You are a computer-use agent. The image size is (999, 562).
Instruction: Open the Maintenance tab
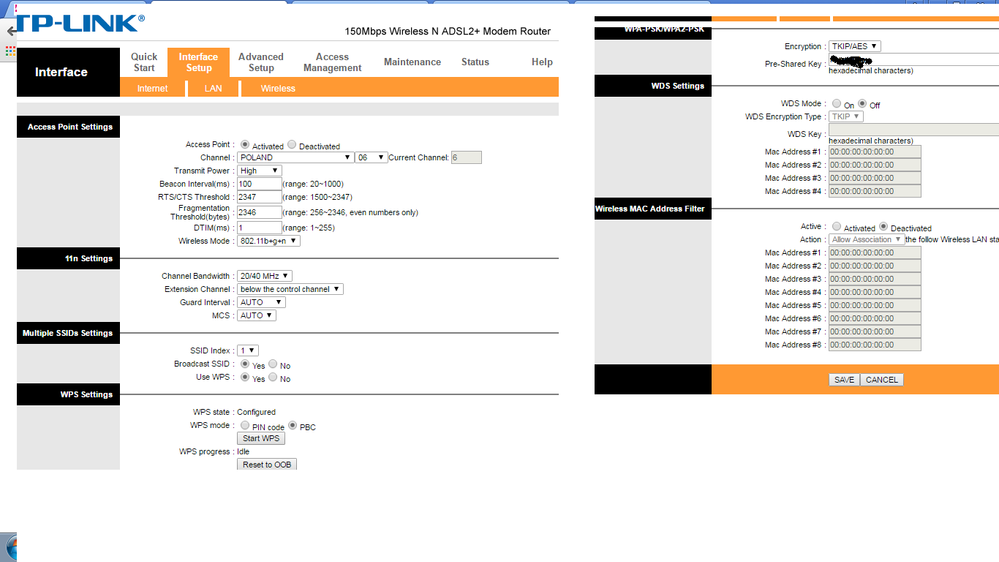[x=412, y=62]
